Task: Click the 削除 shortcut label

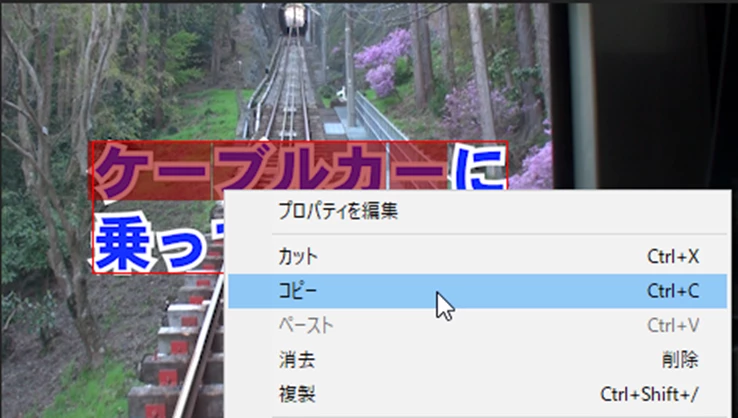Action: point(680,360)
